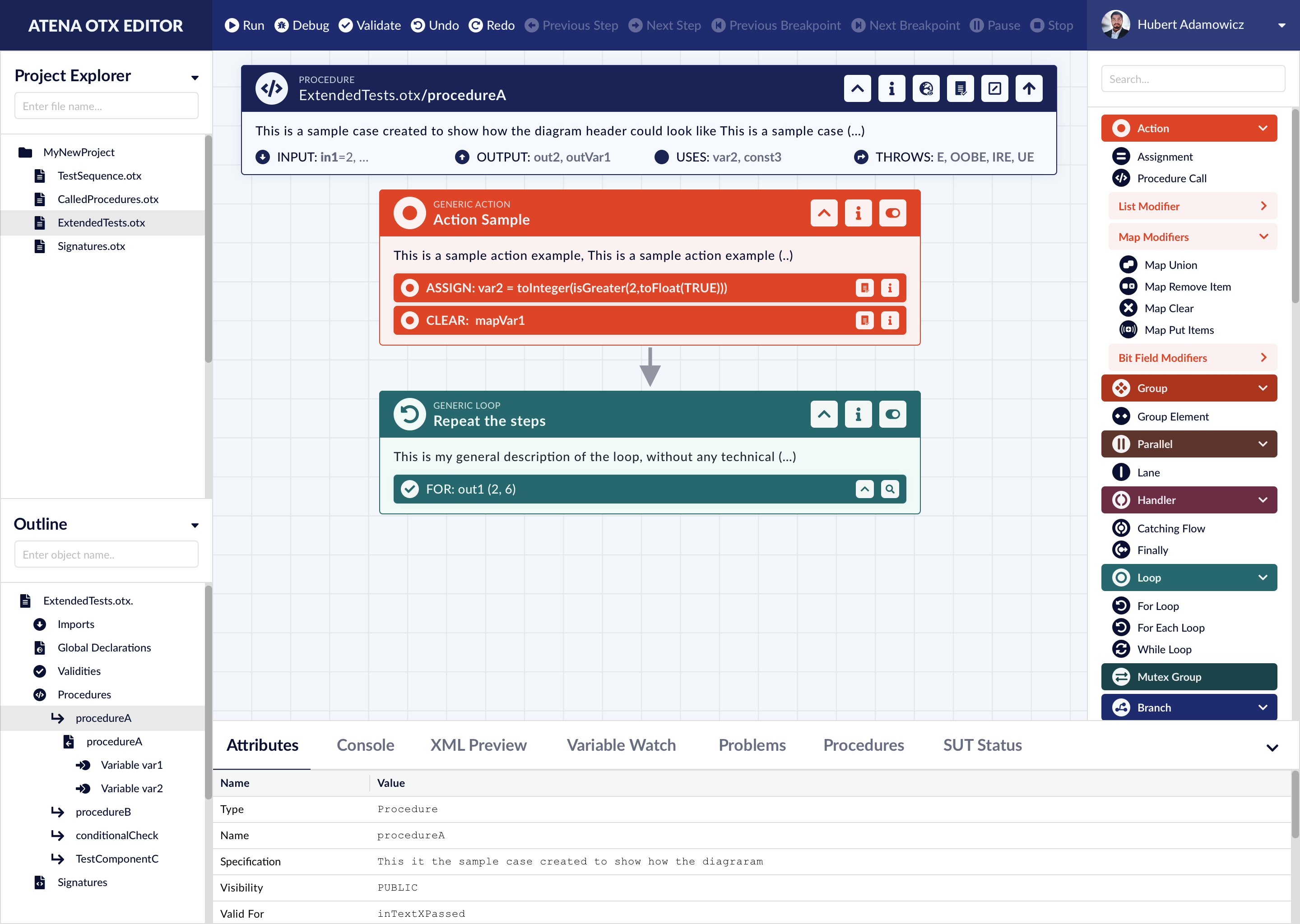
Task: Click the globe settings icon in procedure header
Action: pyautogui.click(x=926, y=88)
